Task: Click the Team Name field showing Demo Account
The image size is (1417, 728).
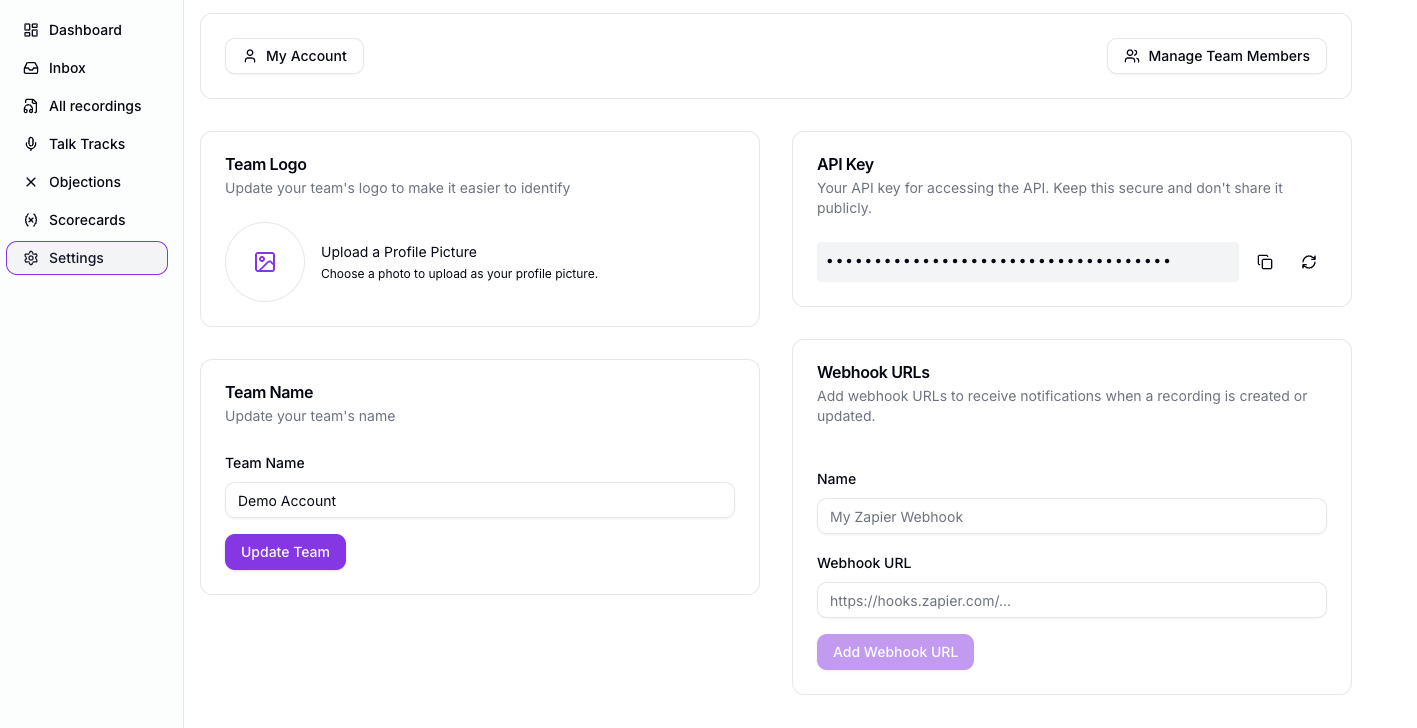Action: pos(480,500)
